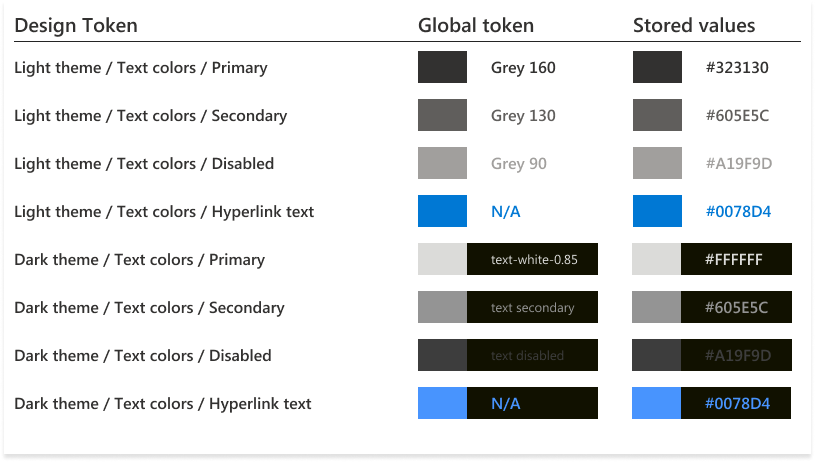815x462 pixels.
Task: Click Dark theme Disabled token row label
Action: (x=143, y=356)
